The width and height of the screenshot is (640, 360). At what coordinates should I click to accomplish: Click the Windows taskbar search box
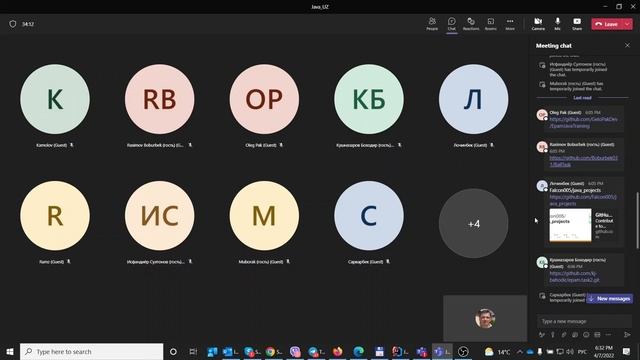[x=91, y=351]
